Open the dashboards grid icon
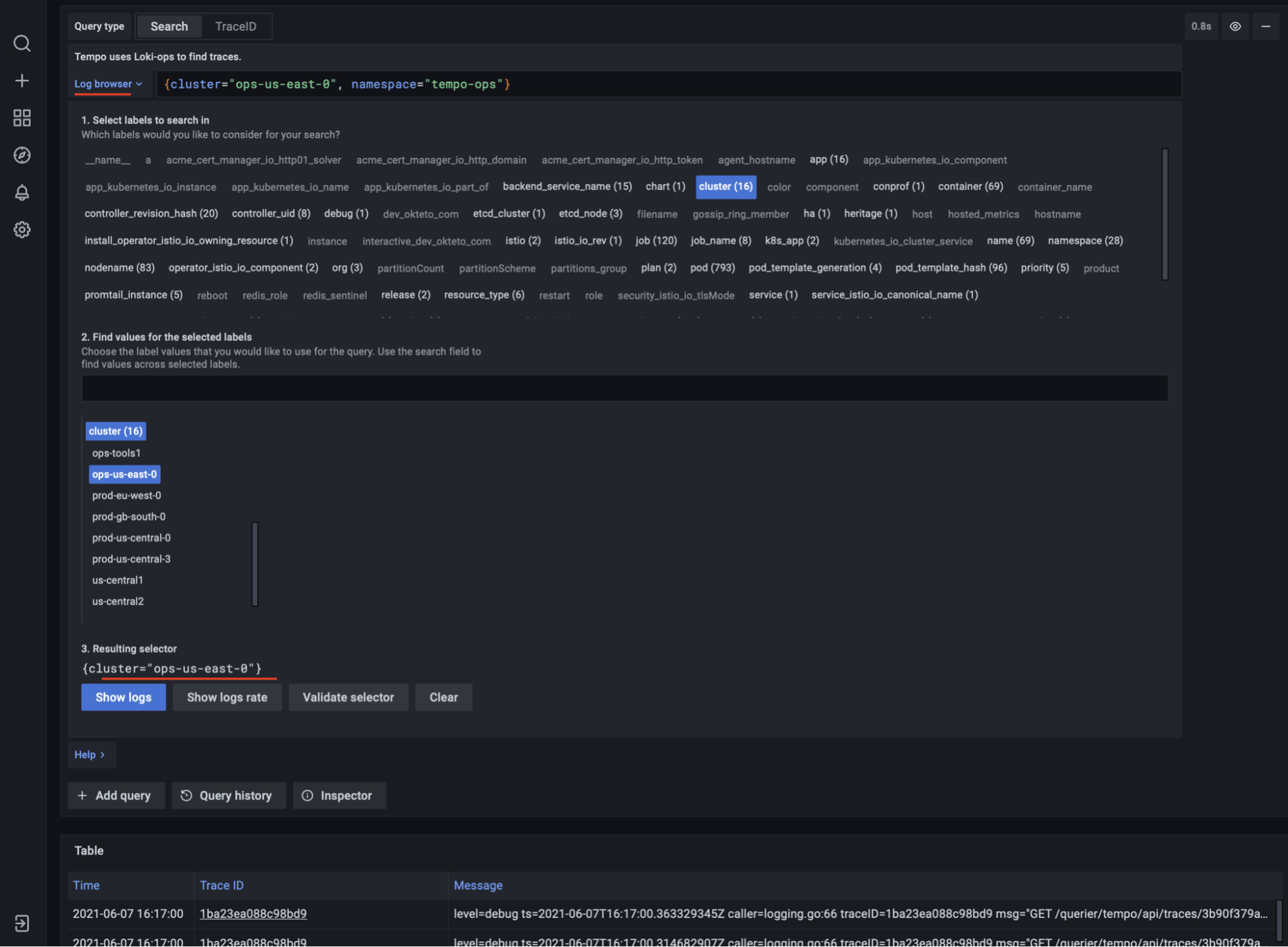 (x=22, y=118)
